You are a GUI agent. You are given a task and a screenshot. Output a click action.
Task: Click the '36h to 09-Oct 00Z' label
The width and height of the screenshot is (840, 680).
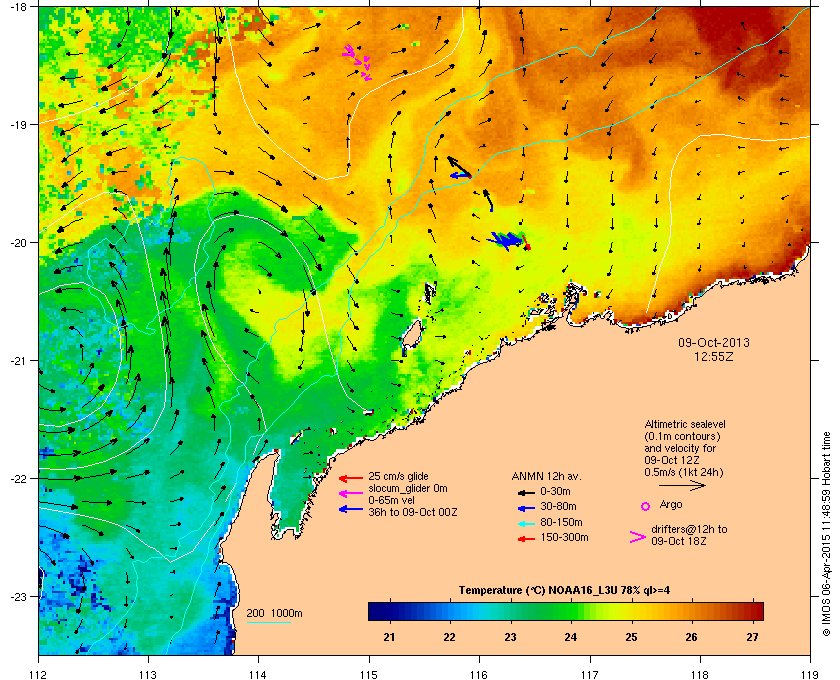(x=412, y=512)
